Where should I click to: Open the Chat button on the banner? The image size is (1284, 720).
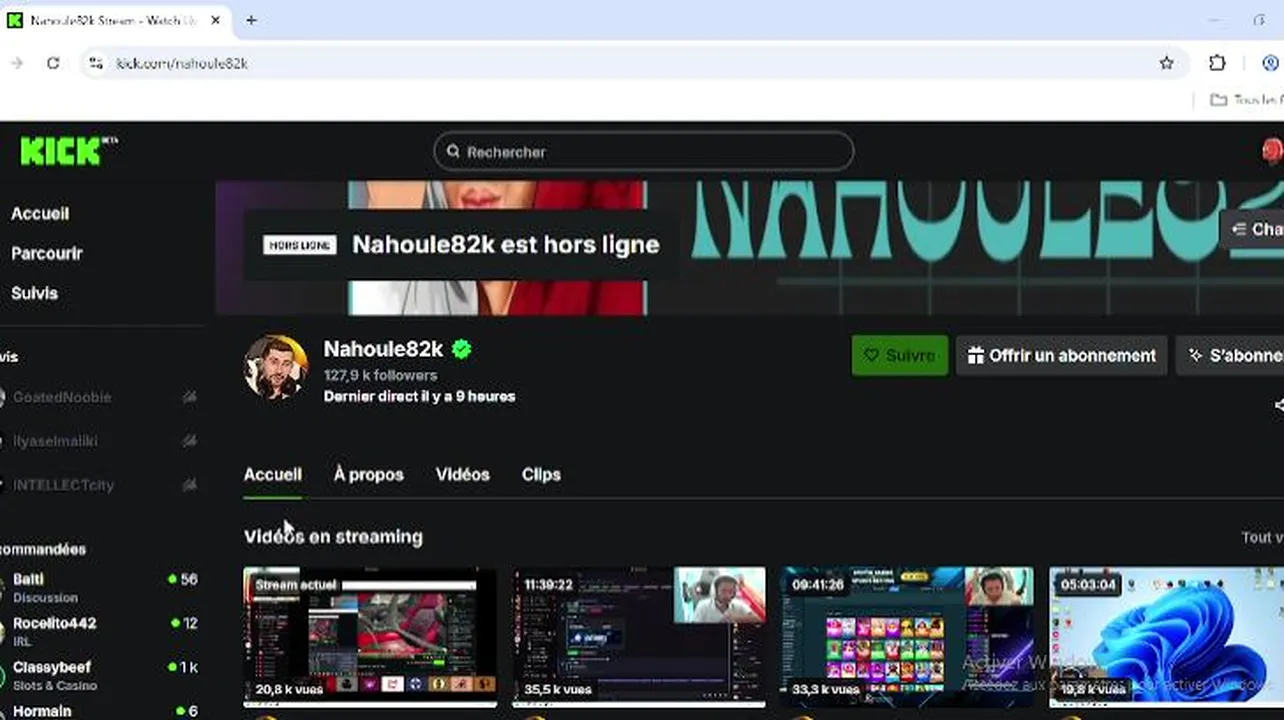(1253, 230)
